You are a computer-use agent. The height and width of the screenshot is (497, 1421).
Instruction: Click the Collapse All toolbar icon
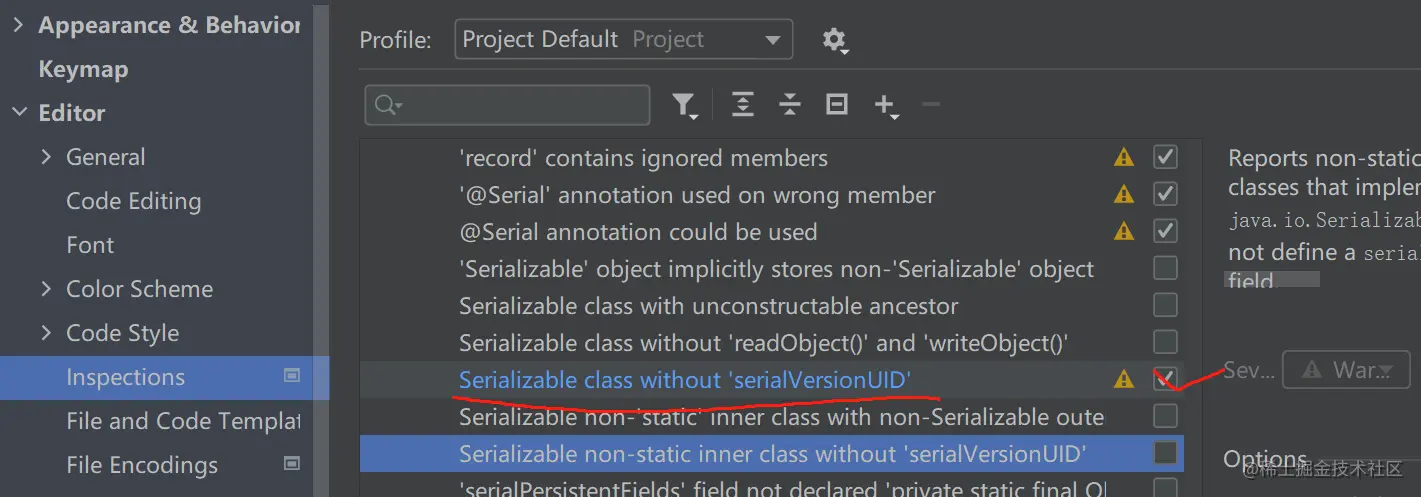pos(790,105)
